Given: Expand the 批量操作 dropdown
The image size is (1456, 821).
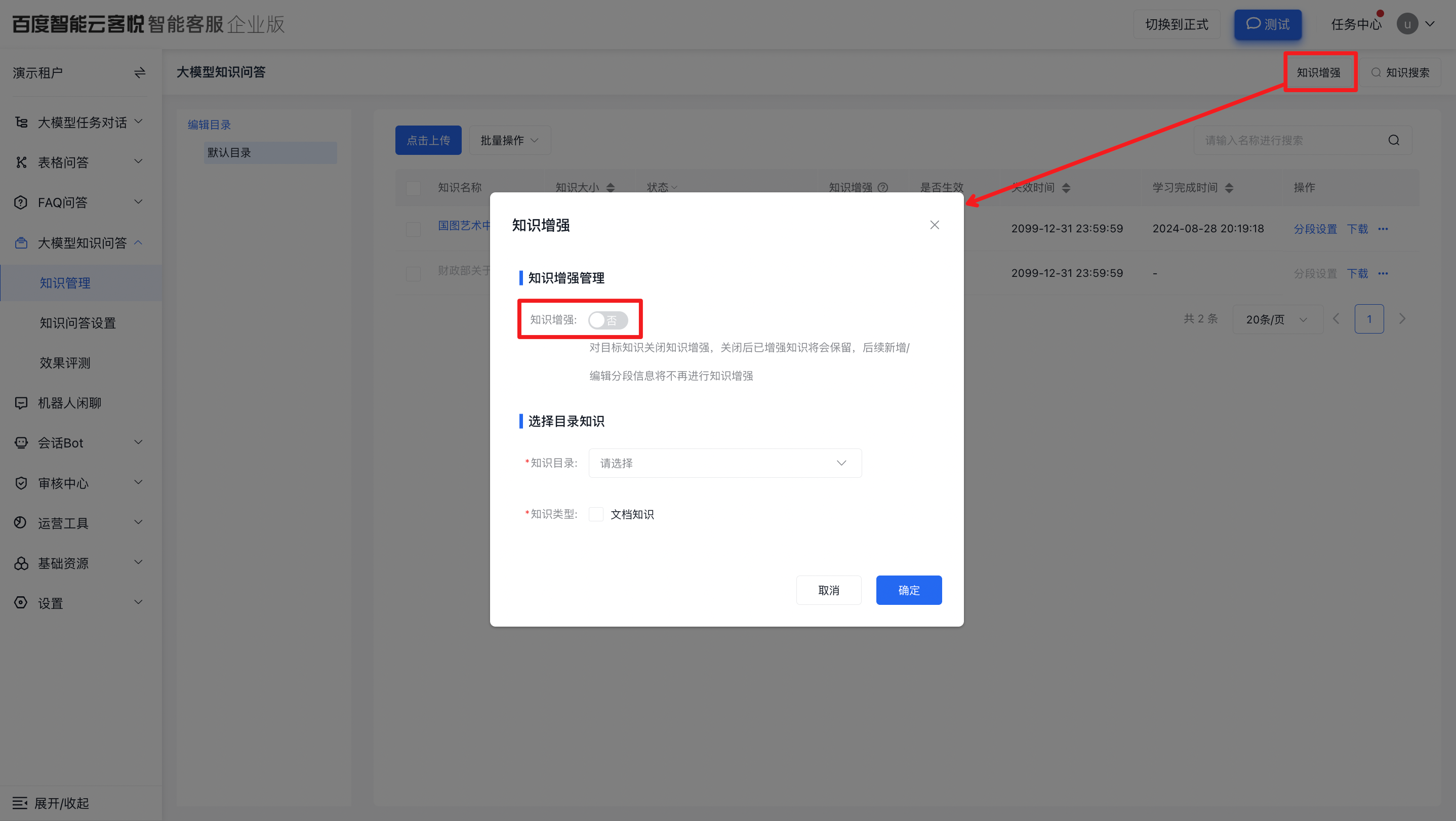Looking at the screenshot, I should click(509, 140).
